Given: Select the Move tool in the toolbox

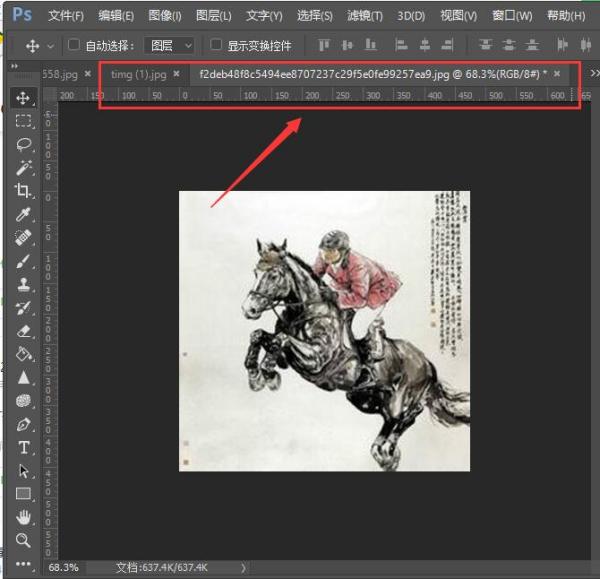Looking at the screenshot, I should [23, 98].
